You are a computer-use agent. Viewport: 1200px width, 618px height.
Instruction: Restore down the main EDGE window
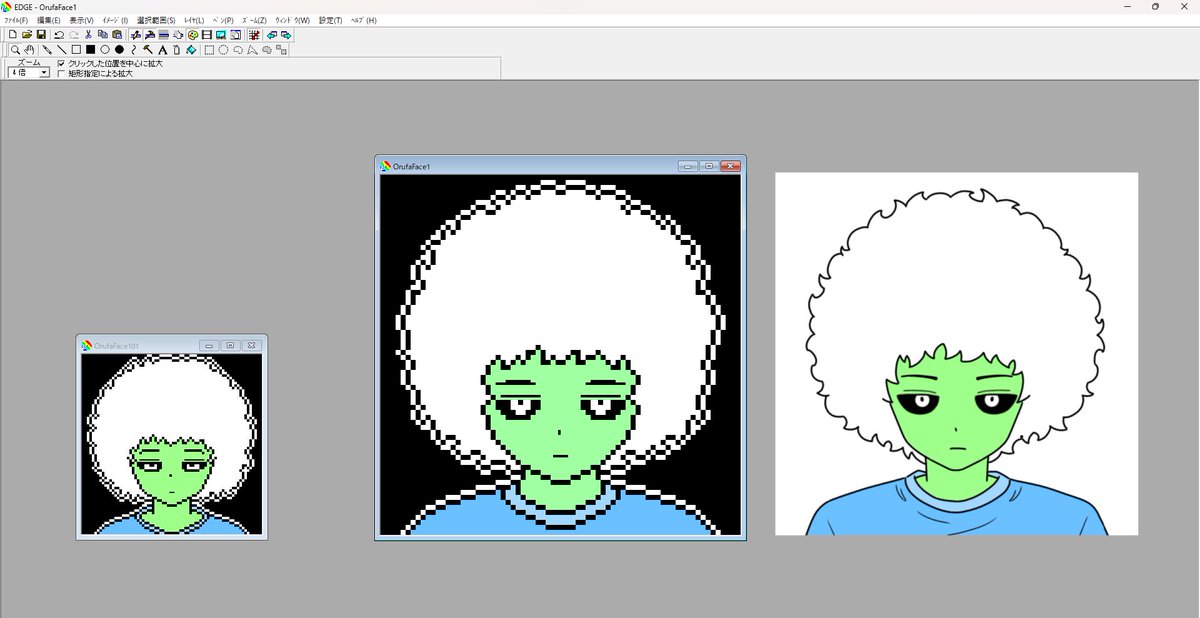1155,6
